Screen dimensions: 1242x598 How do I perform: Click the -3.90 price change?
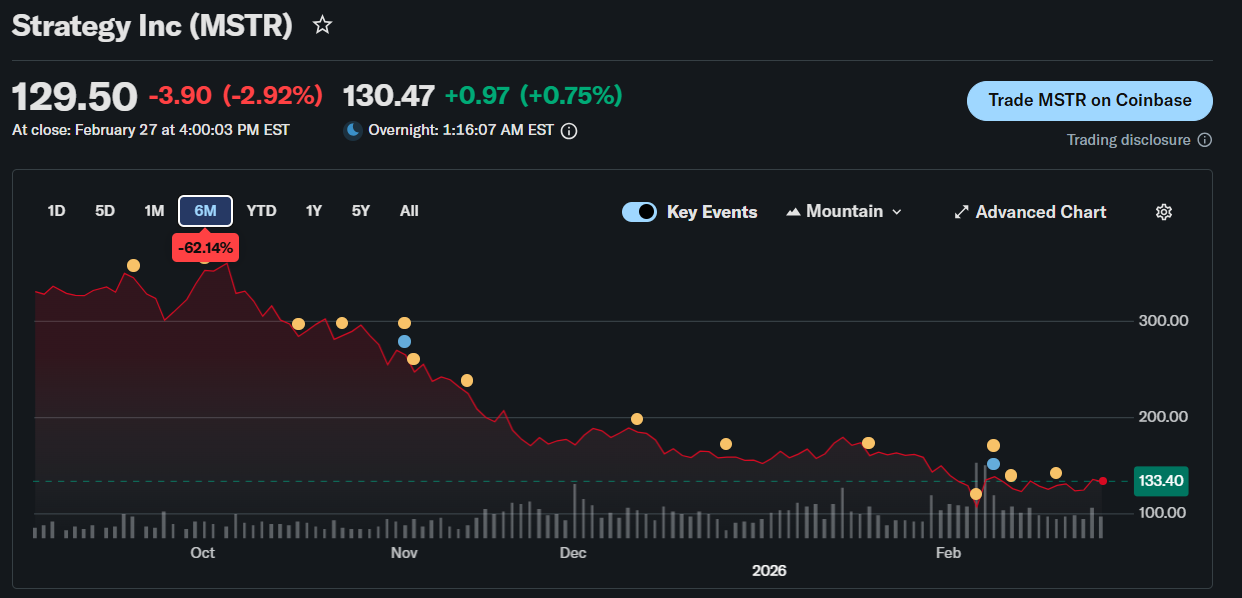(x=180, y=96)
